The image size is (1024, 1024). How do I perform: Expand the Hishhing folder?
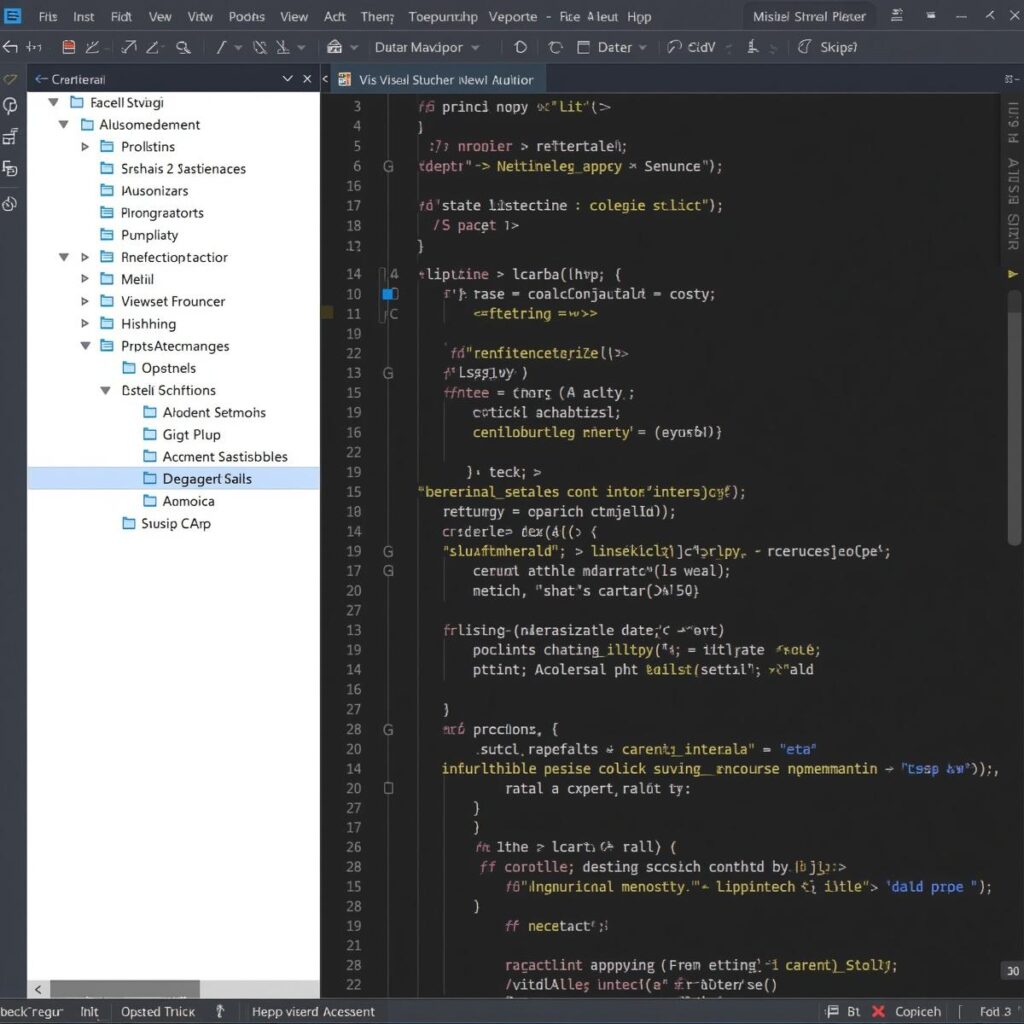point(85,324)
